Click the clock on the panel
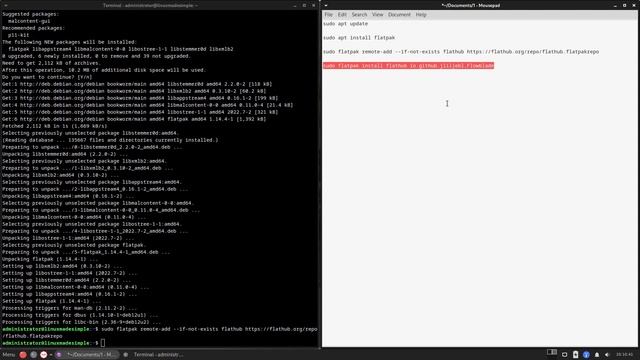 coord(624,355)
